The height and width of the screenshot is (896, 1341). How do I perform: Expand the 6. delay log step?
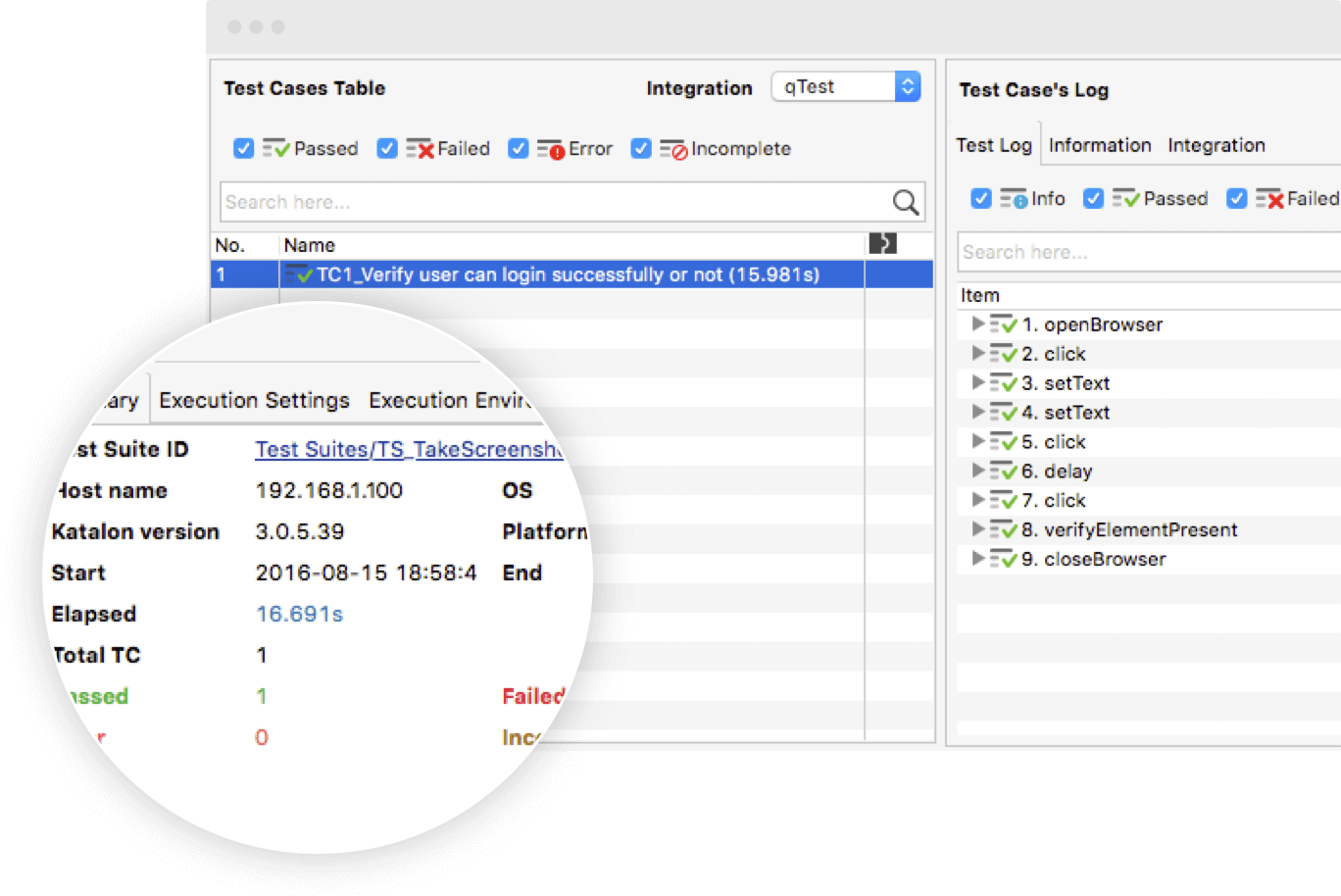click(x=977, y=470)
